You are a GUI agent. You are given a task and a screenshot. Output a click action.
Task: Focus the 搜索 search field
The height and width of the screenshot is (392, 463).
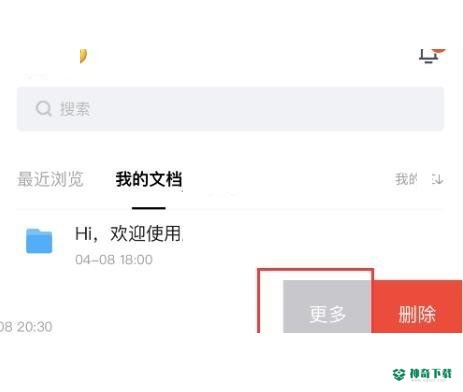230,109
